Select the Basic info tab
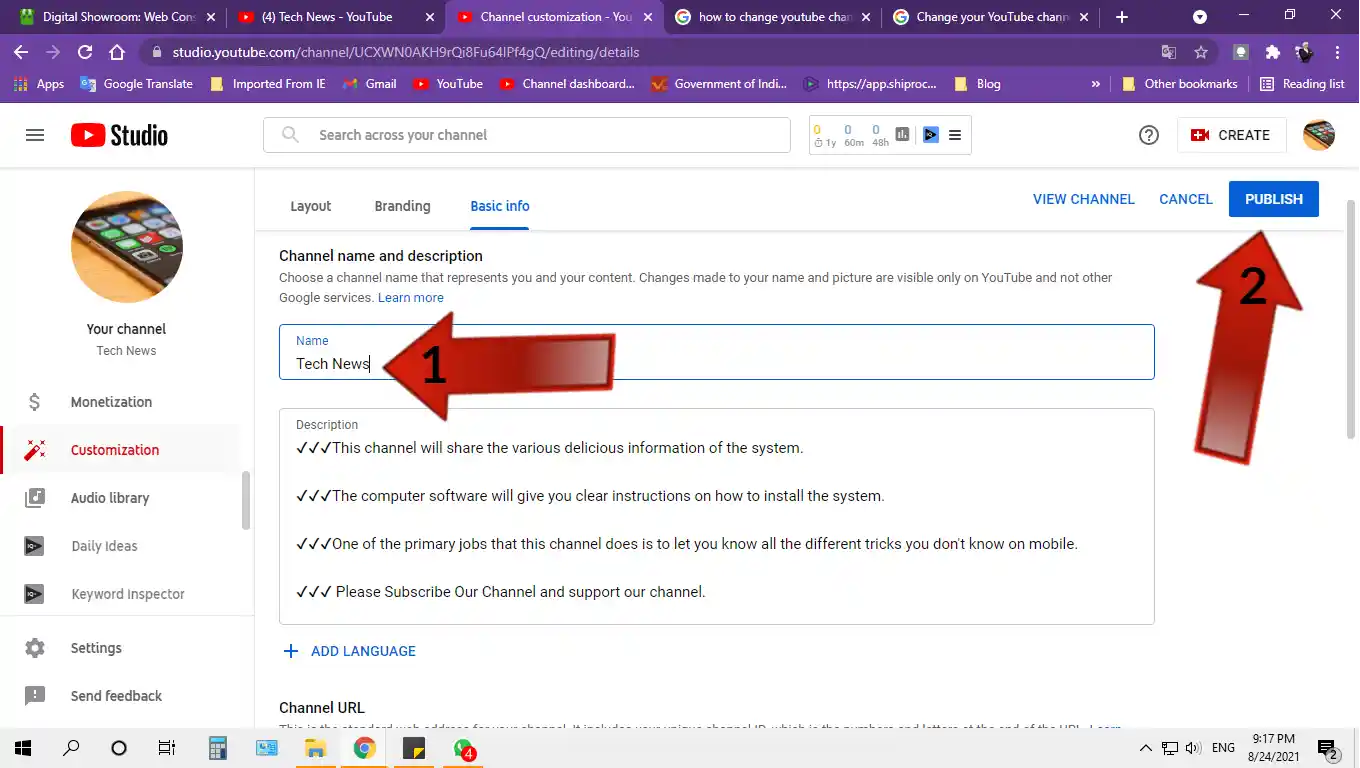 (500, 206)
